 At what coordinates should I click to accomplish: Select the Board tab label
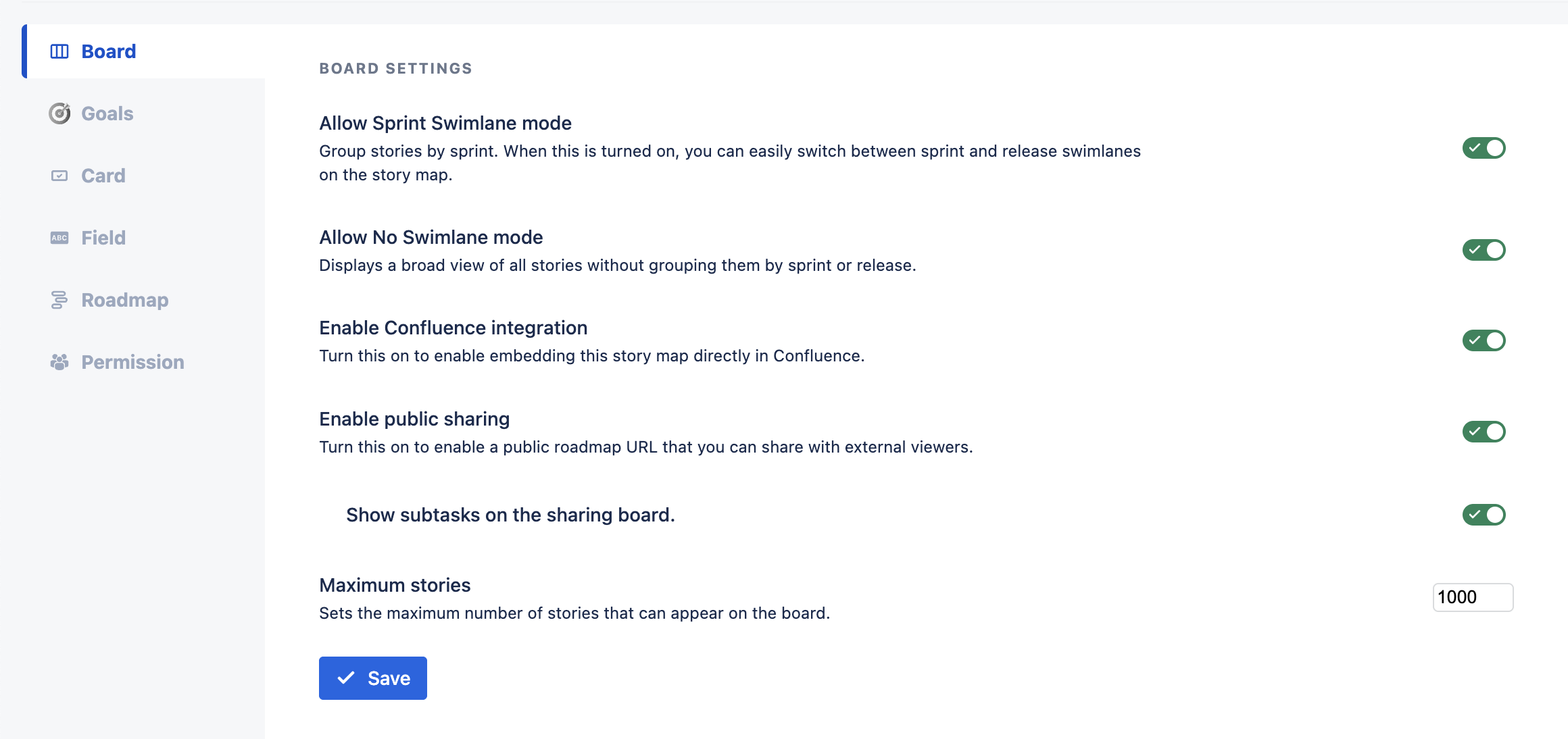(109, 51)
